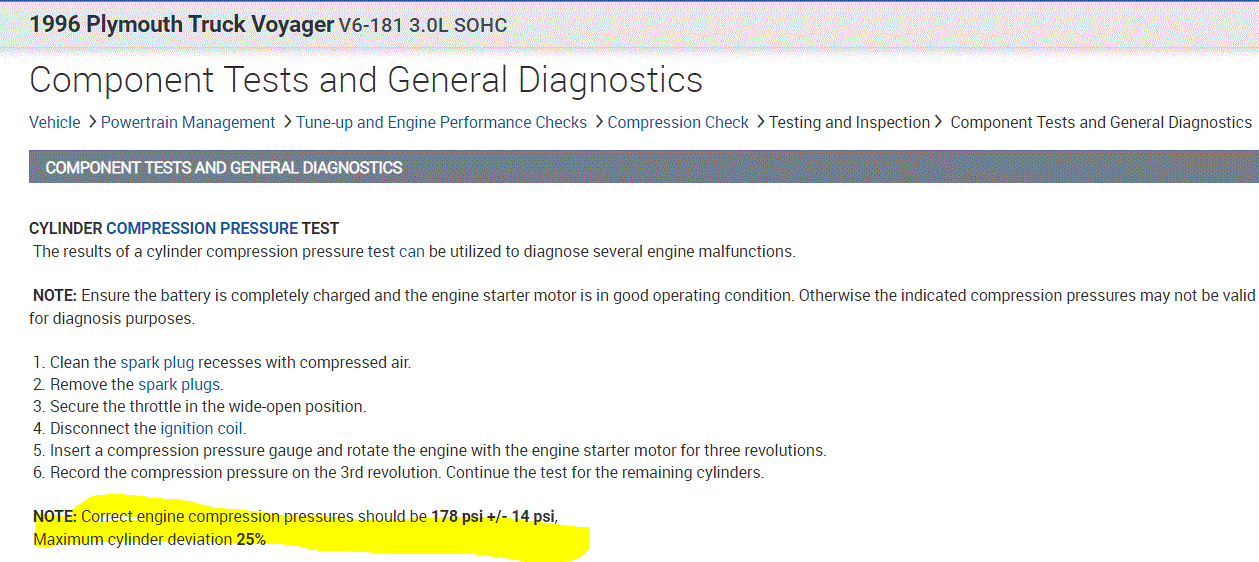Go to Powertrain Management breadcrumb
This screenshot has width=1259, height=562.
click(188, 122)
